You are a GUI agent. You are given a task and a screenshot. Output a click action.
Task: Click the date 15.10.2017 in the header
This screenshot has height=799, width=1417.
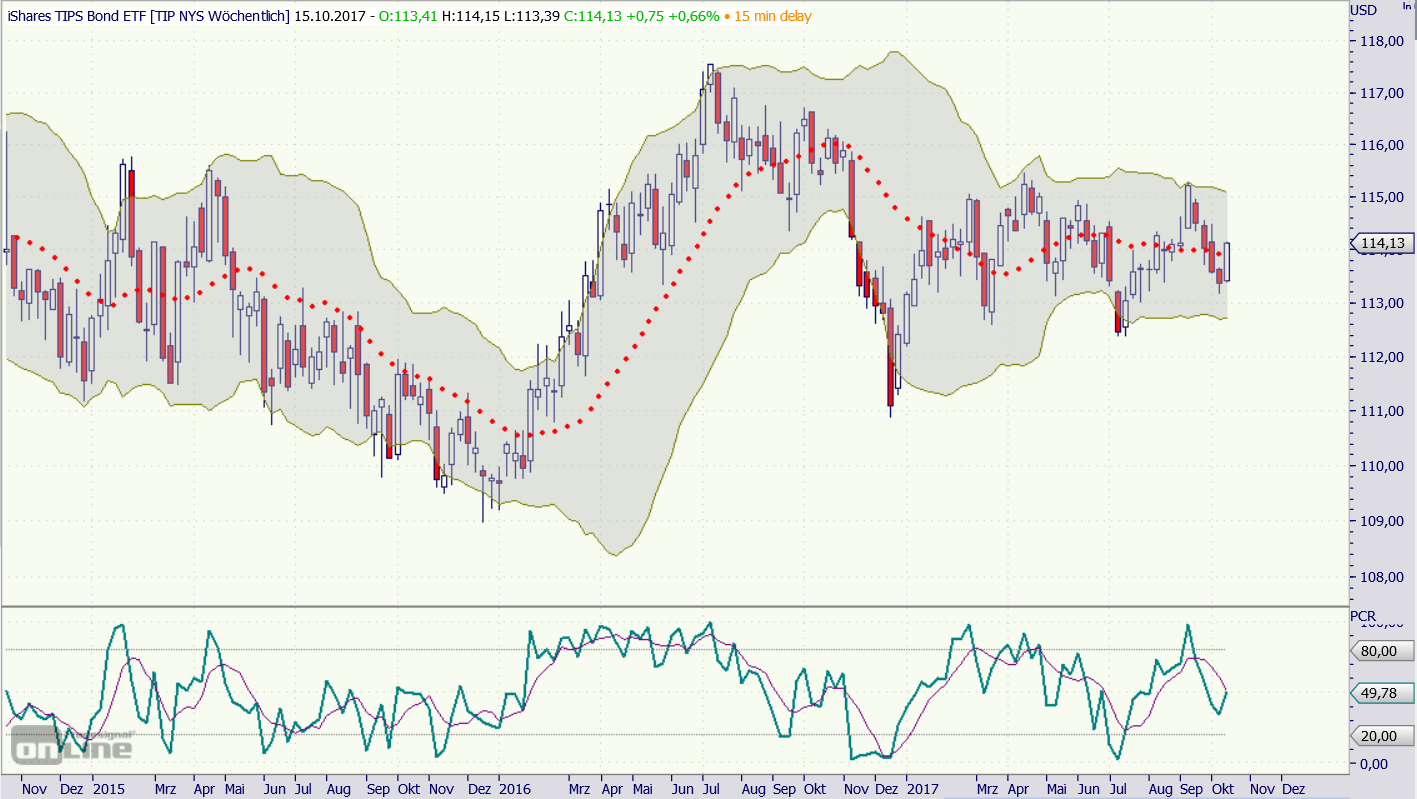tap(329, 16)
